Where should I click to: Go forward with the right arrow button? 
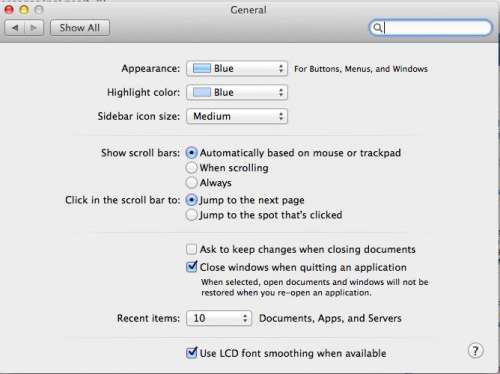coord(34,28)
